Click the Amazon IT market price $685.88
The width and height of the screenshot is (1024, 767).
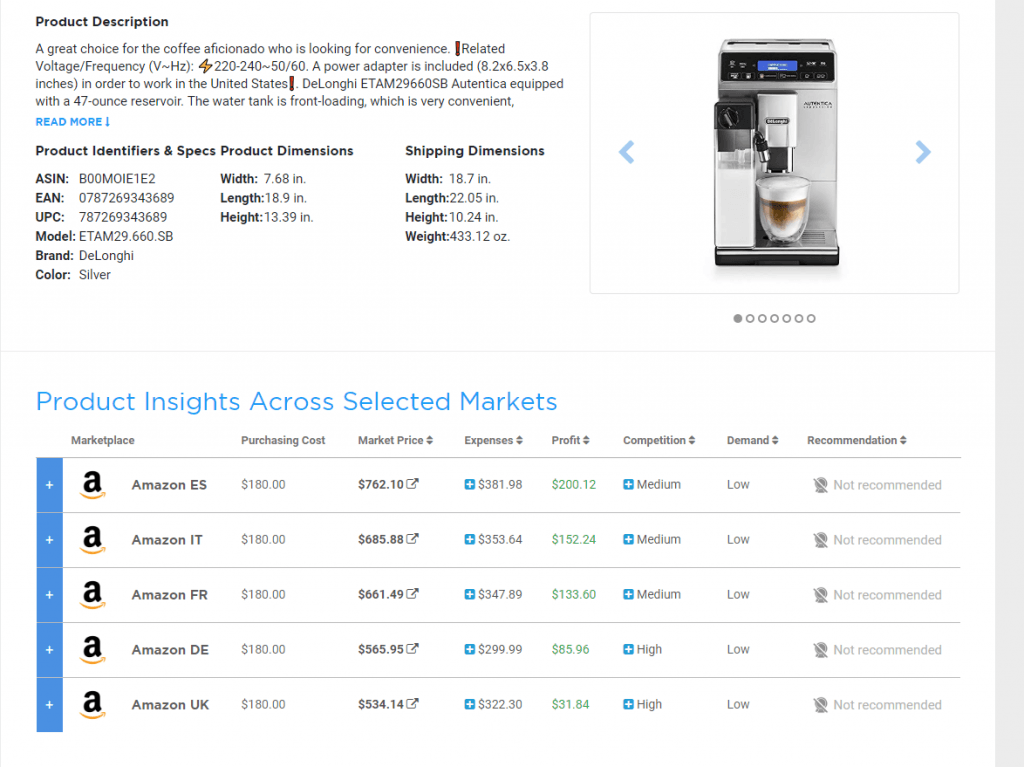[381, 539]
